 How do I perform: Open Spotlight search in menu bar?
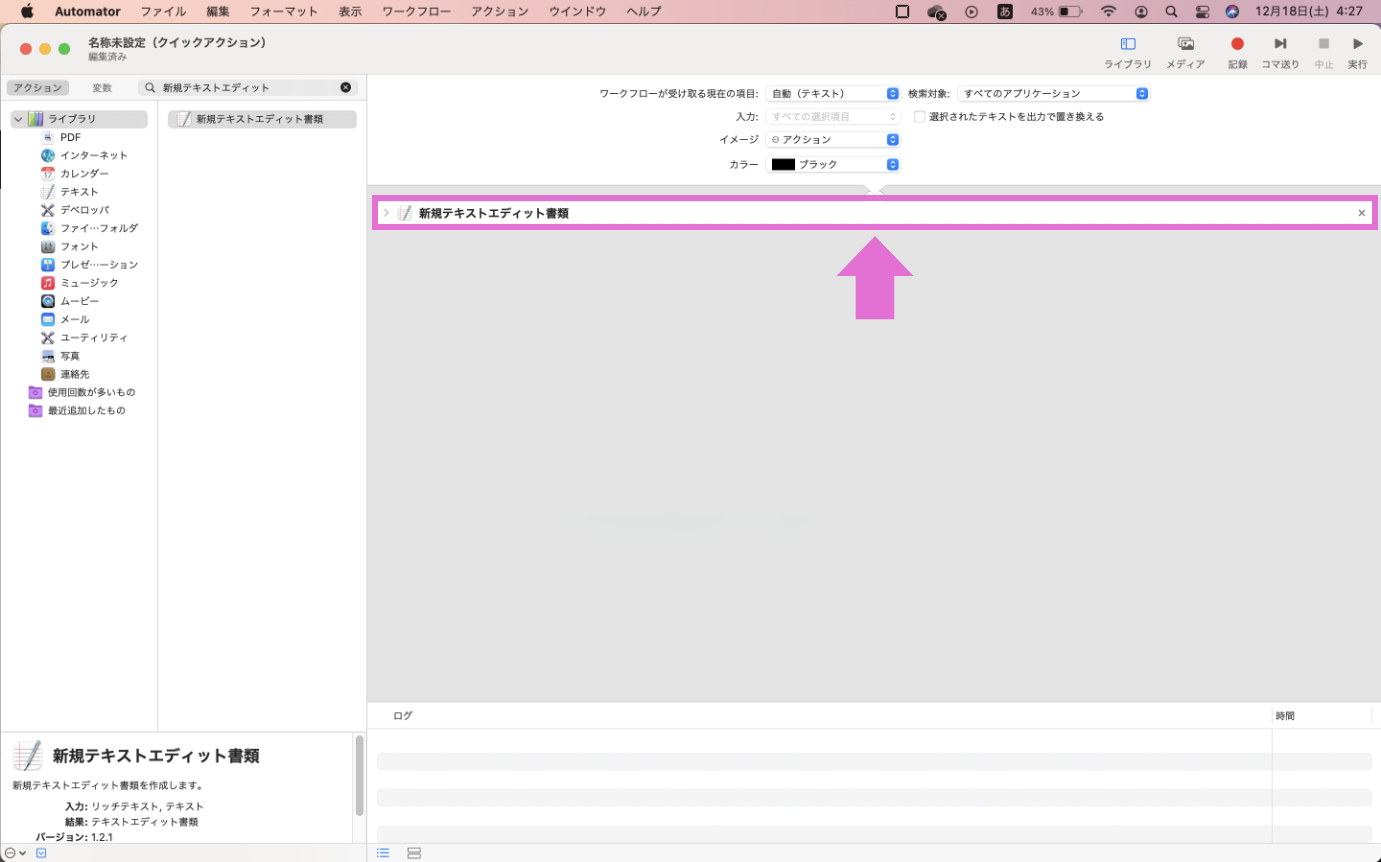[x=1171, y=12]
